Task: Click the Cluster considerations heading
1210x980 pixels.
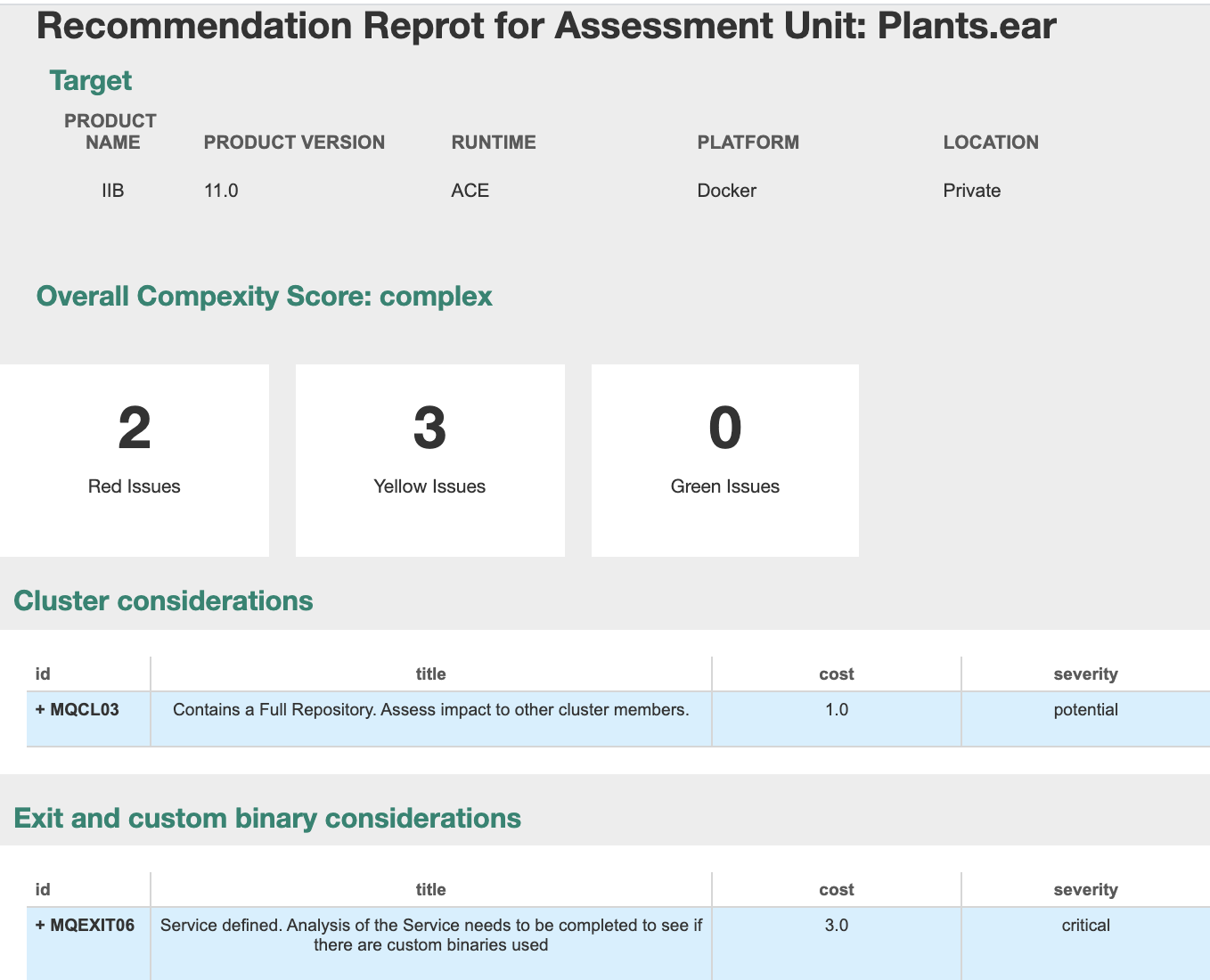Action: 163,600
